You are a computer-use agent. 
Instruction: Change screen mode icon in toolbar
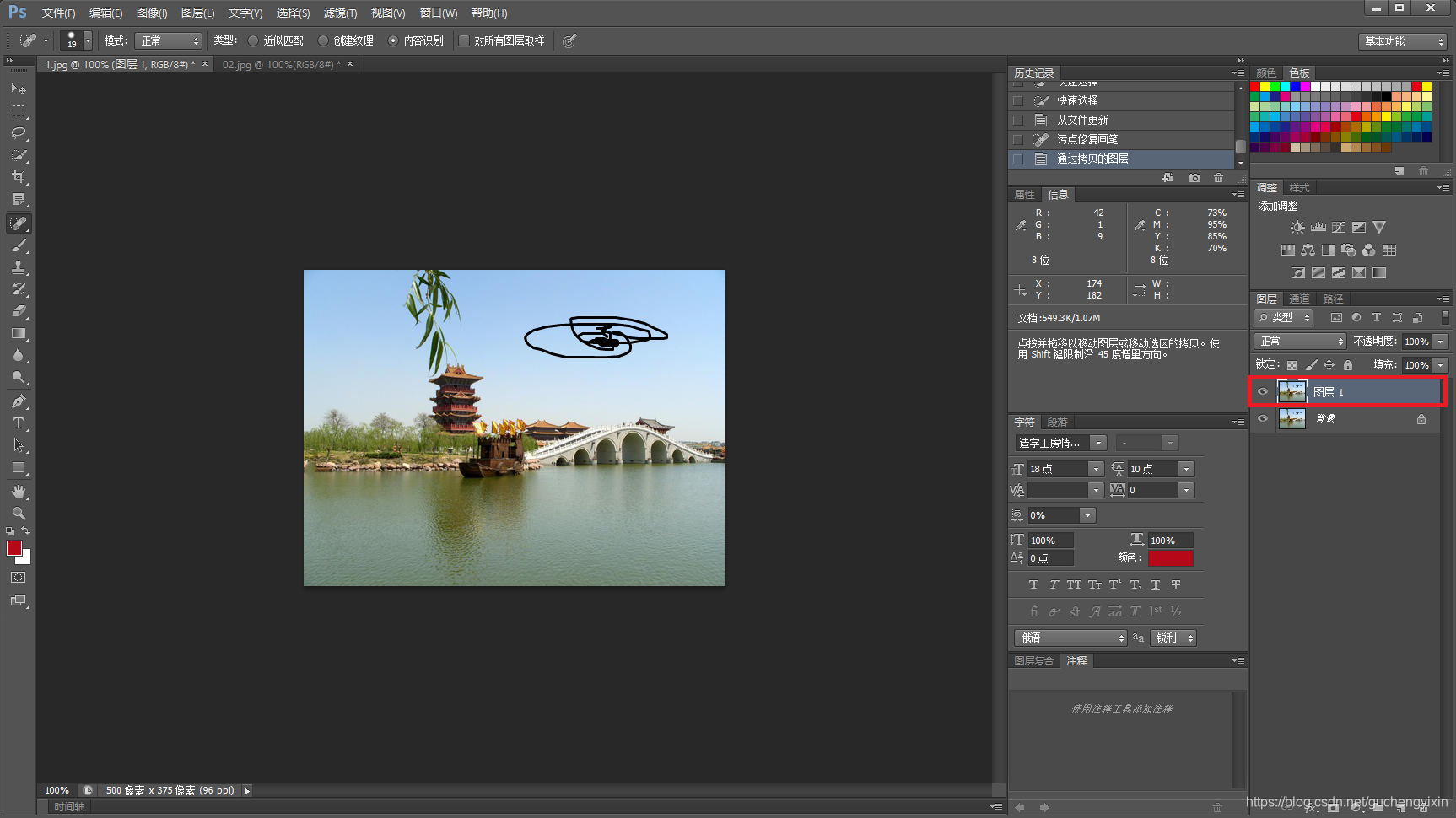(19, 600)
